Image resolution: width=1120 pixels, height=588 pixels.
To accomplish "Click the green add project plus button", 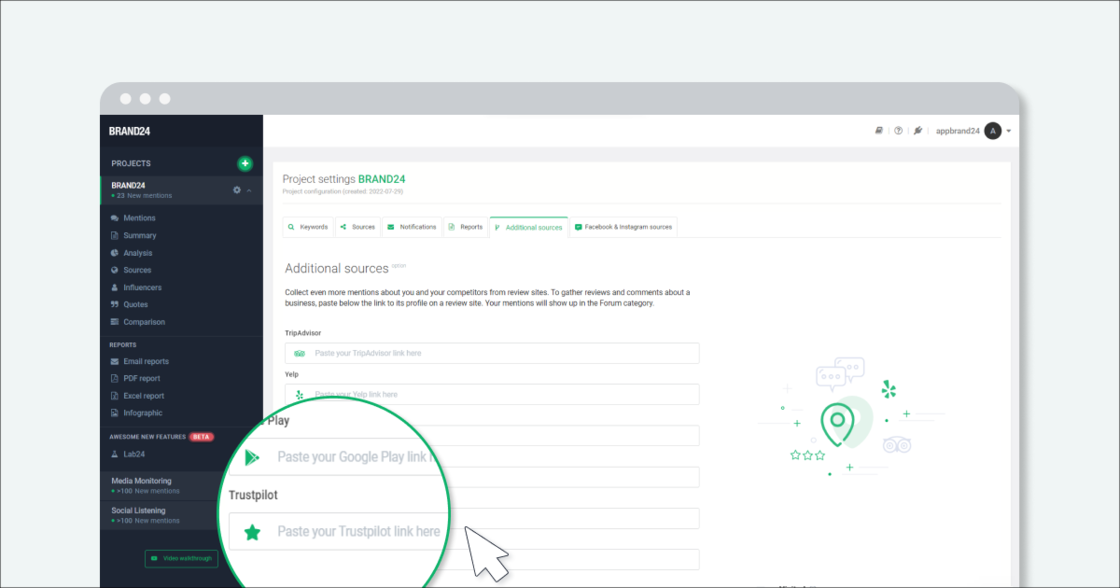I will [244, 163].
